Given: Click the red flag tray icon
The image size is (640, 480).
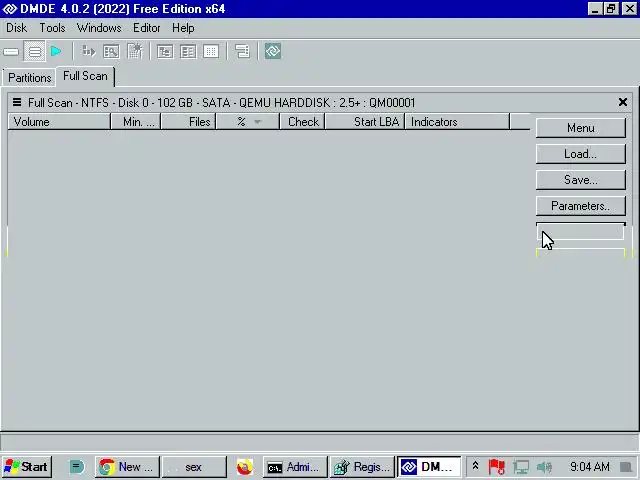Looking at the screenshot, I should [497, 467].
